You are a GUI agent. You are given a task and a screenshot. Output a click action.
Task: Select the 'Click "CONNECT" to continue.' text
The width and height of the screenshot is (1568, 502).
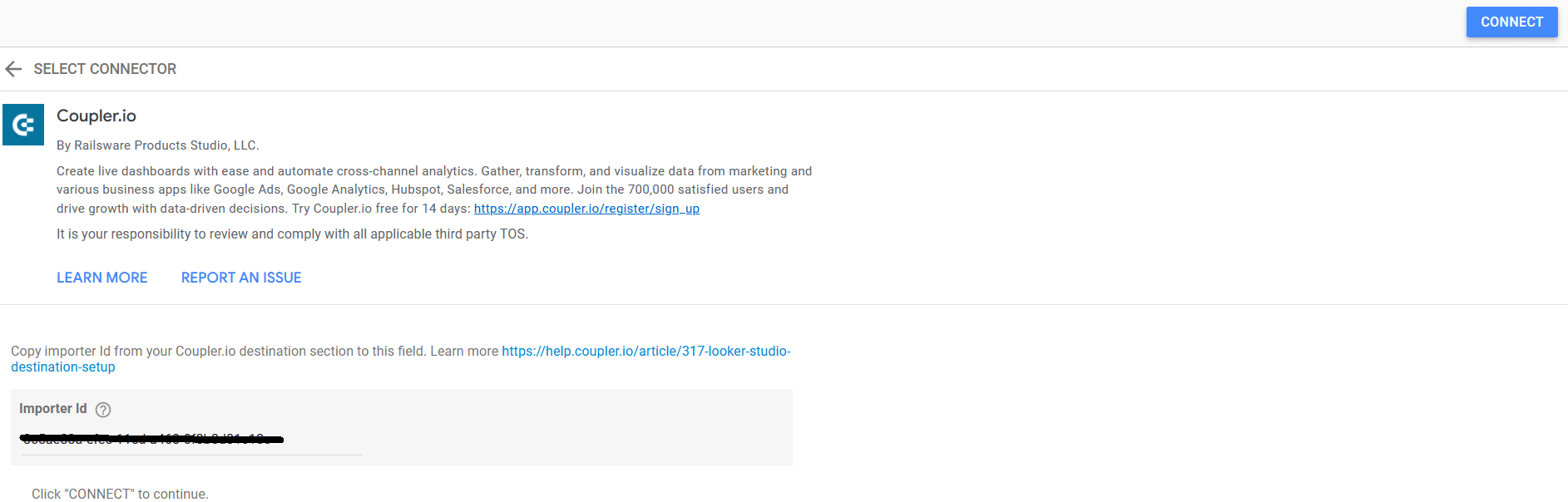pyautogui.click(x=120, y=494)
